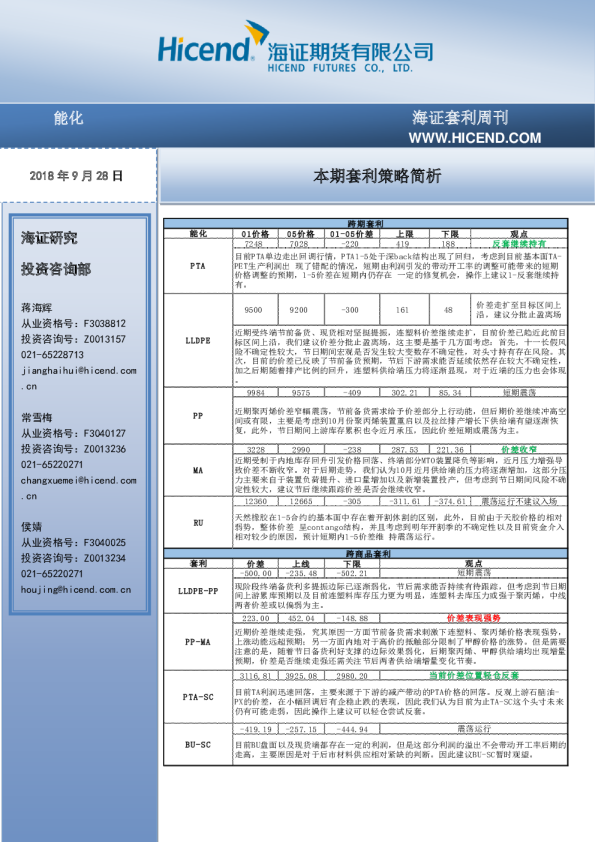
Task: Select consulting number Z0013234
Action: (x=105, y=558)
